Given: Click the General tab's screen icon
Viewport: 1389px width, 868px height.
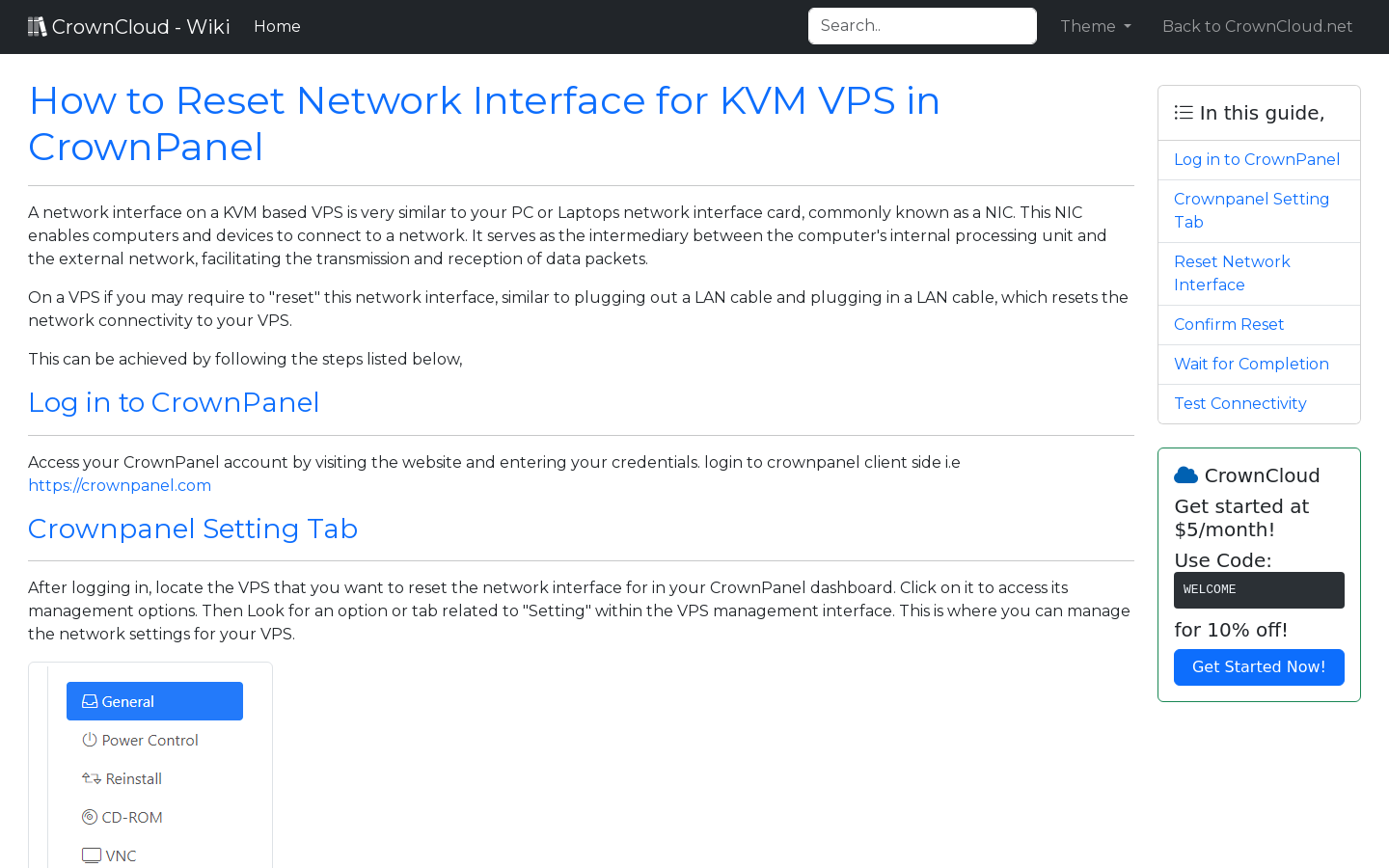Looking at the screenshot, I should point(90,700).
